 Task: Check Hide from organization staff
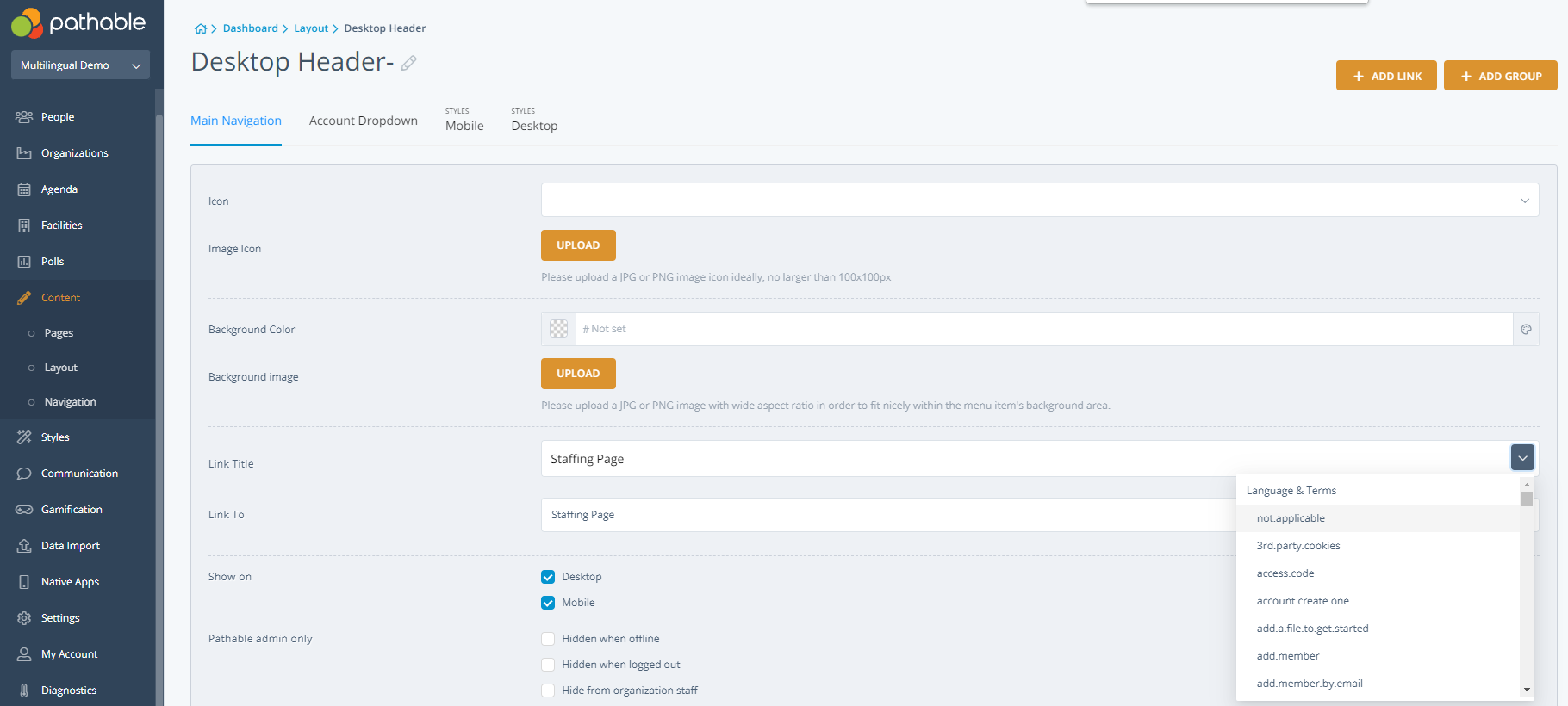tap(548, 691)
